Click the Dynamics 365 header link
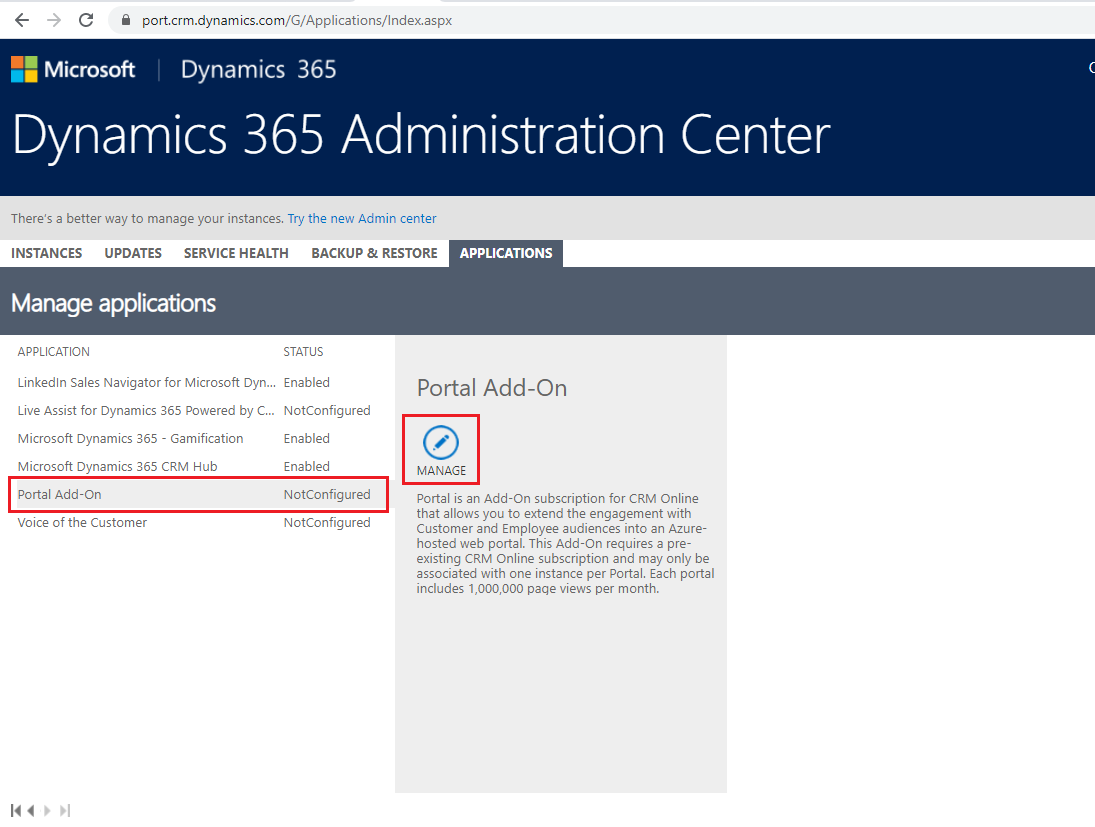The image size is (1095, 827). pos(258,69)
